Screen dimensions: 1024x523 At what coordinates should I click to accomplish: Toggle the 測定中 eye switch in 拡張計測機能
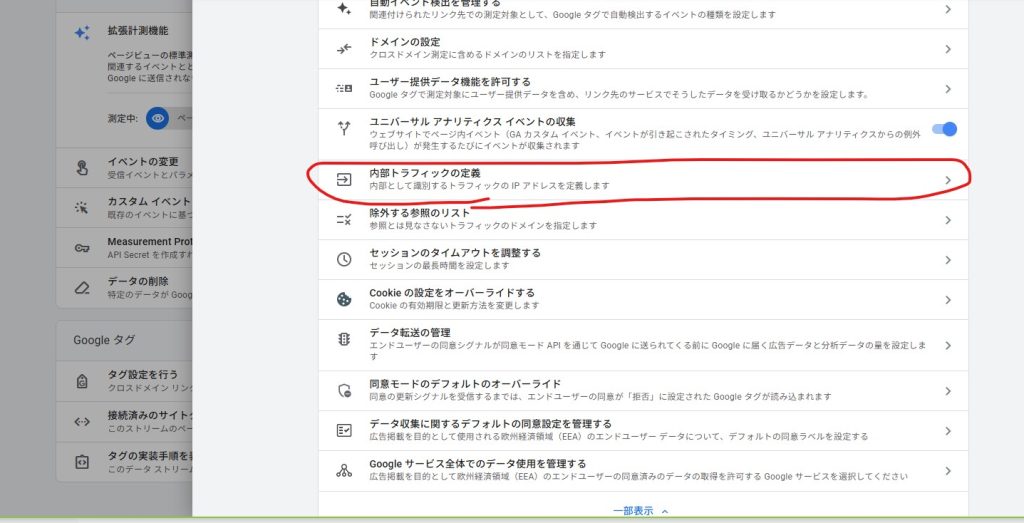(x=158, y=118)
